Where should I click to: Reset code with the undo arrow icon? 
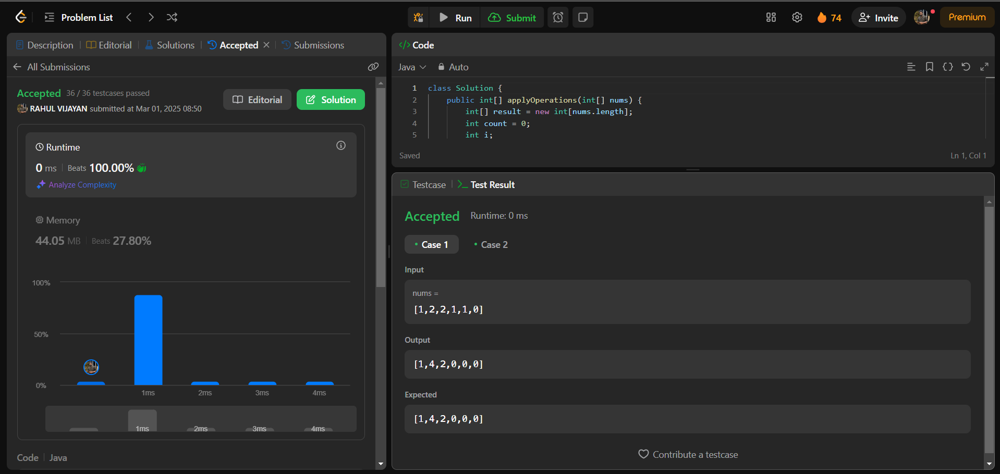[x=966, y=67]
